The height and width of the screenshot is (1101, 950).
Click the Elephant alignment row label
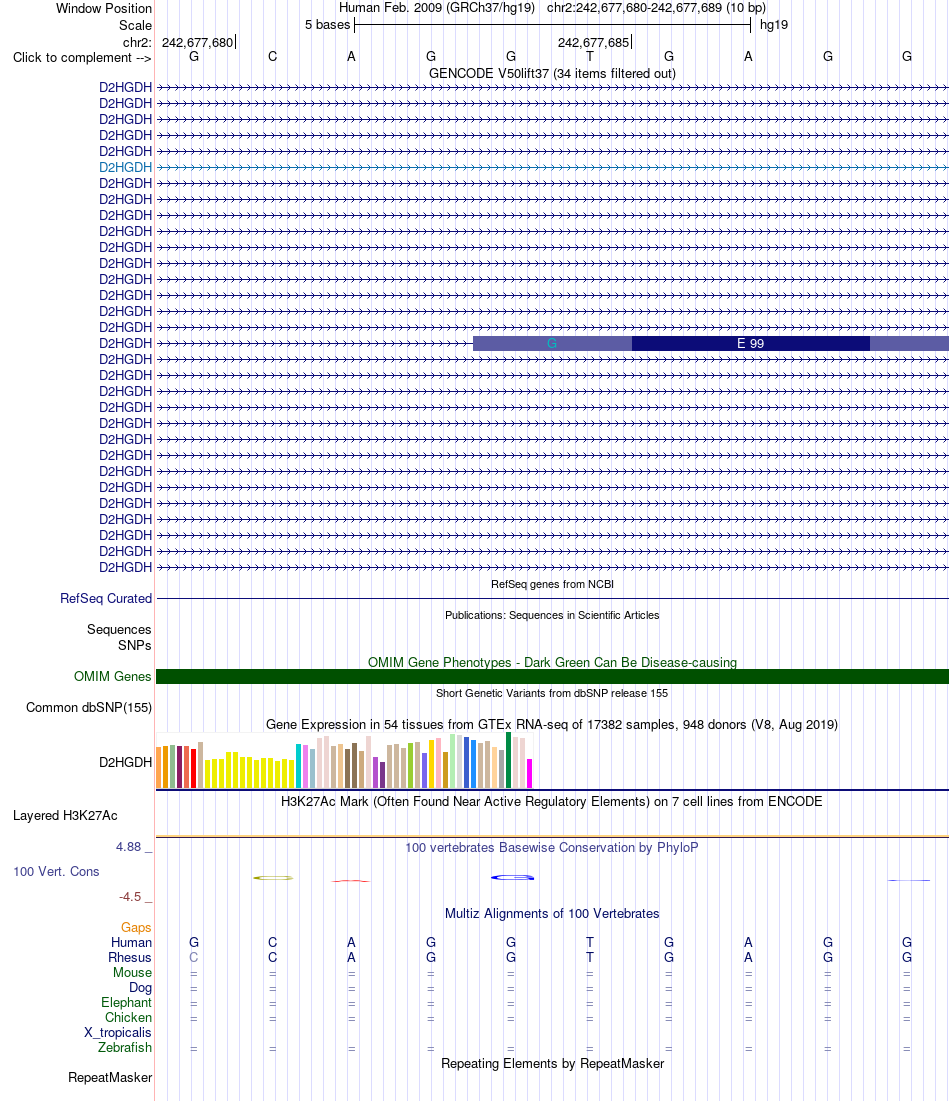[x=126, y=1002]
